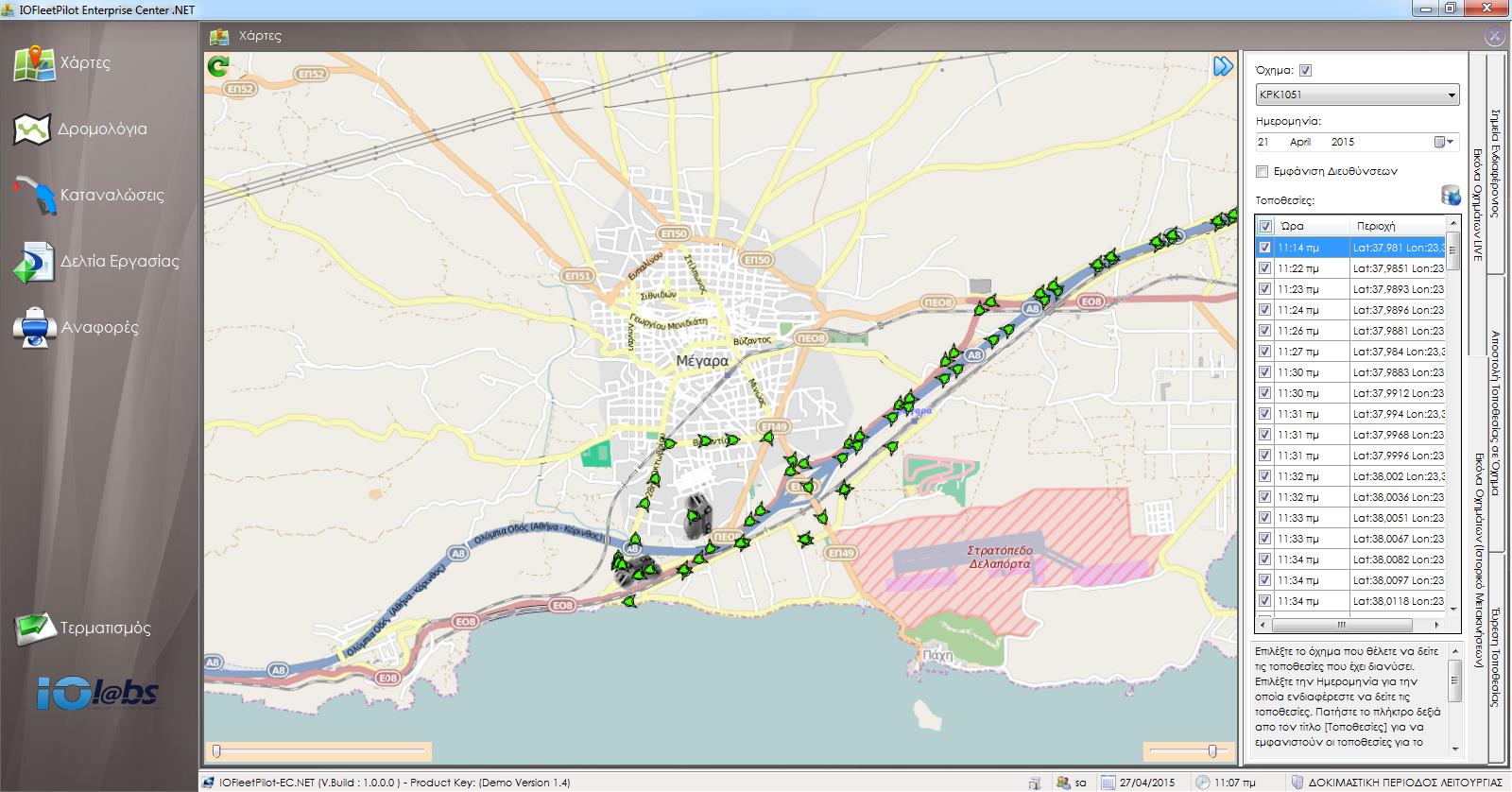
Task: Click the Μέγαρα city label on map
Action: point(702,361)
